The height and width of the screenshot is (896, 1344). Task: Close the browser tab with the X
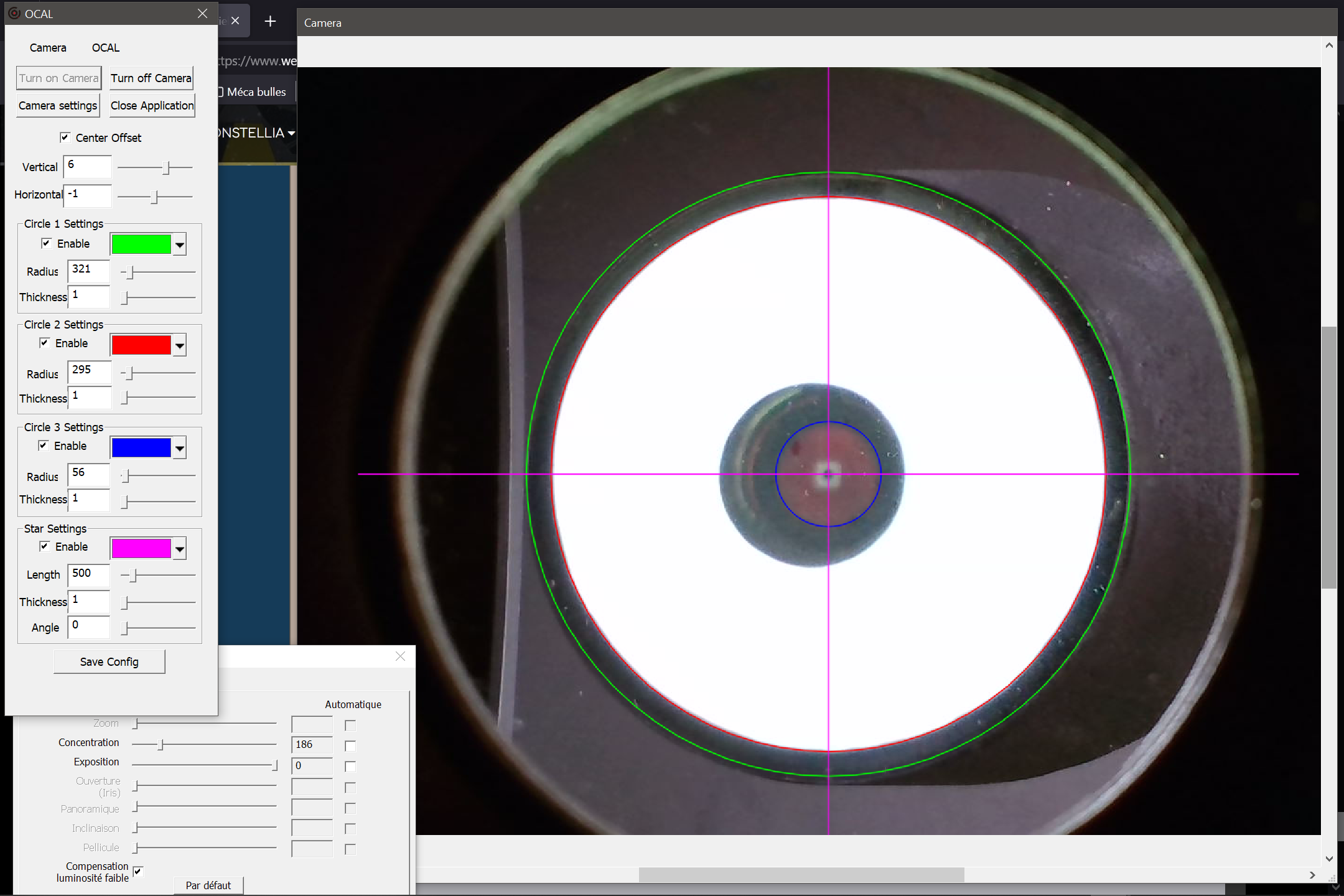click(235, 21)
